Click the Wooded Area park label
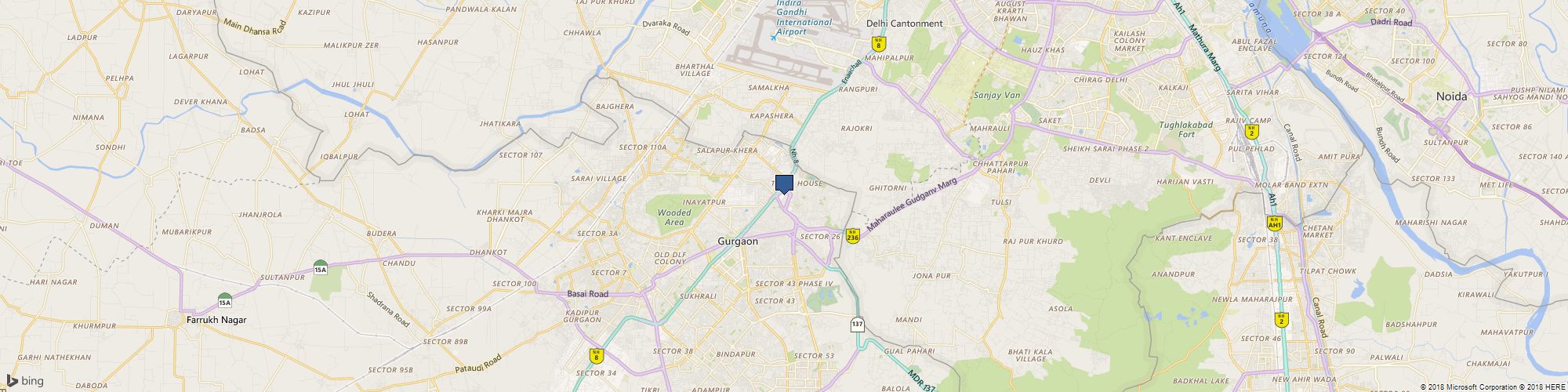This screenshot has height=392, width=1568. coord(674,217)
